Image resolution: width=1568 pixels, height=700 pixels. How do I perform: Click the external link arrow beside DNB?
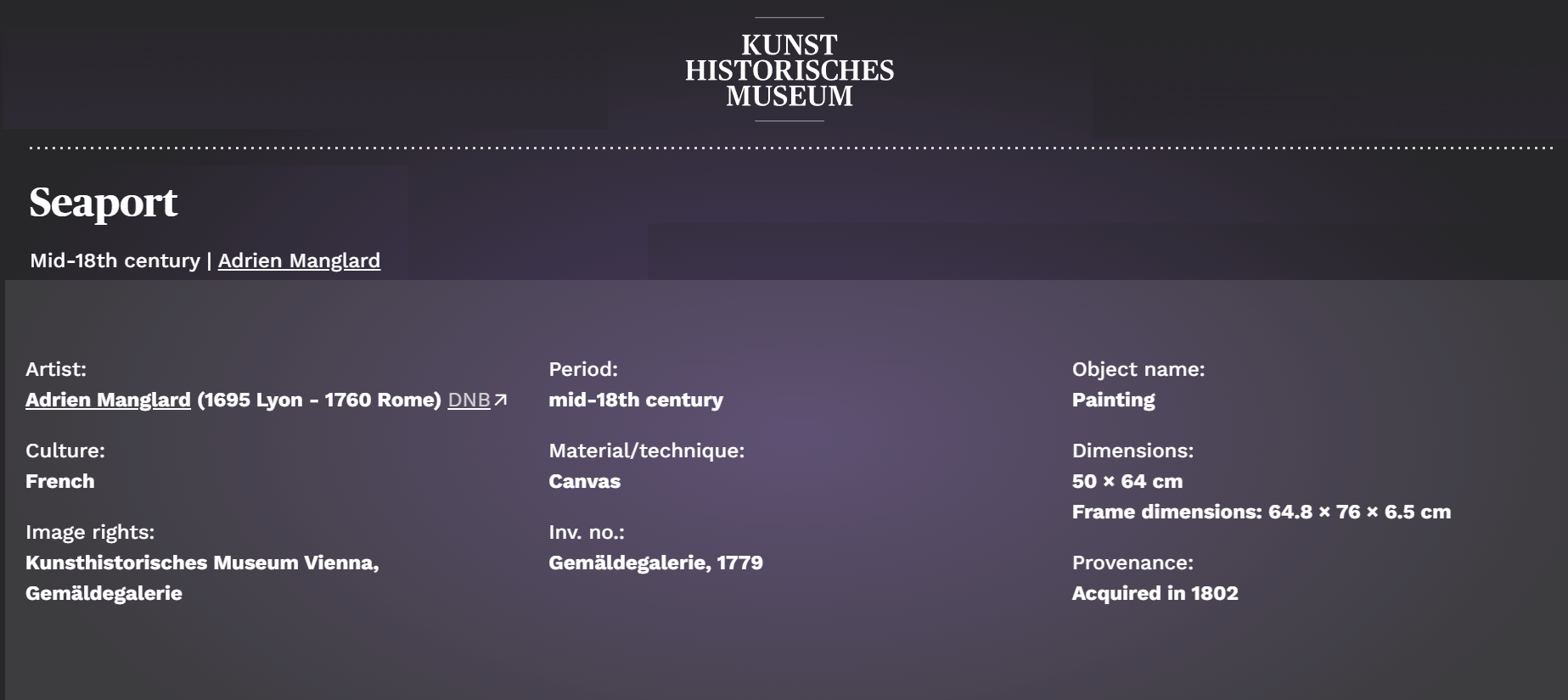tap(501, 400)
